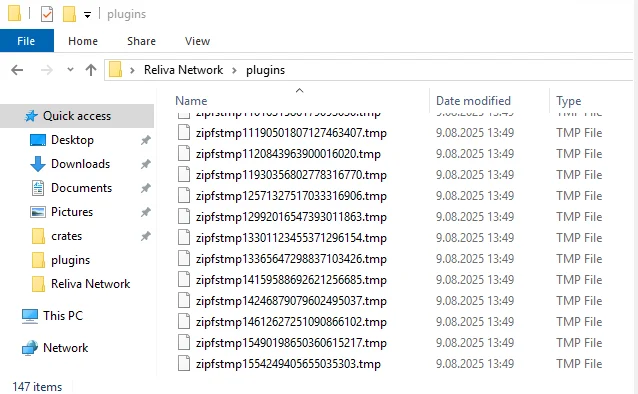Image resolution: width=638 pixels, height=394 pixels.
Task: Click the Properties checkmark icon in title bar
Action: coord(47,14)
